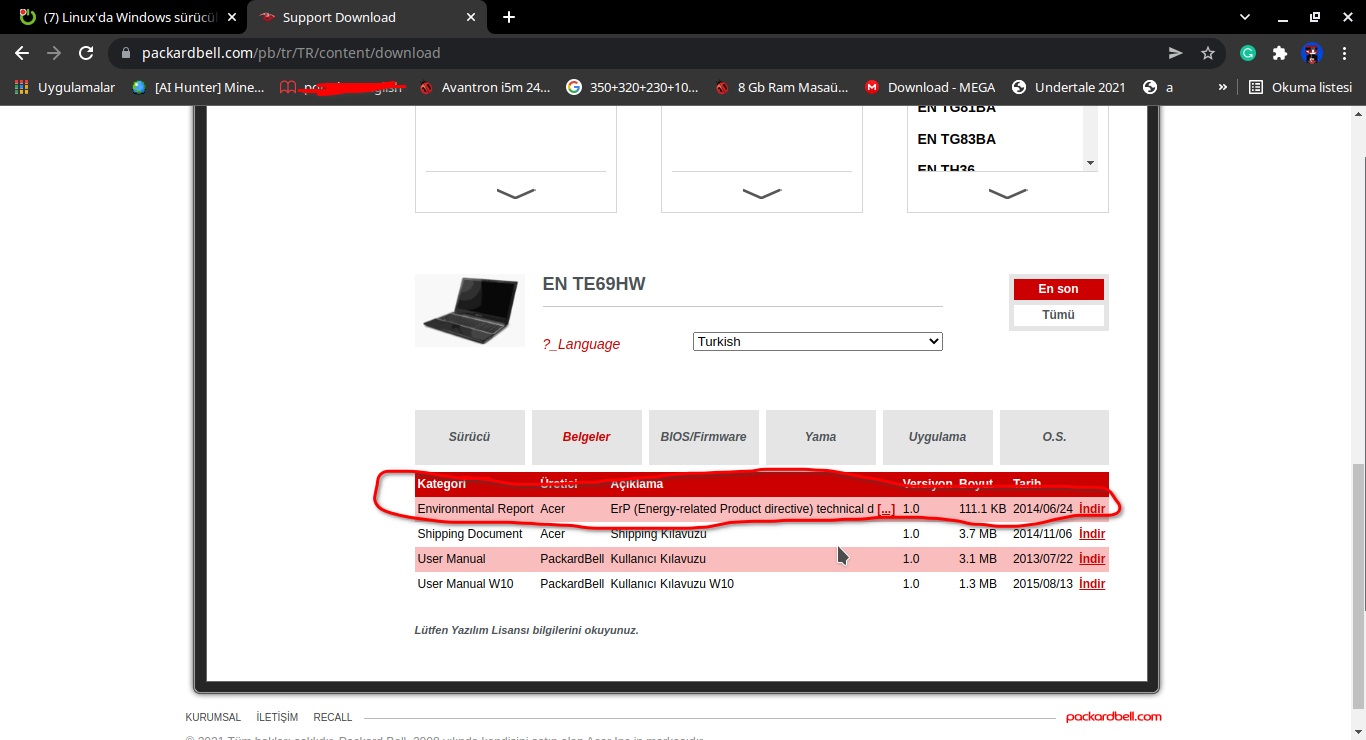
Task: Open the Undertale 2021 bookmark
Action: [1069, 87]
